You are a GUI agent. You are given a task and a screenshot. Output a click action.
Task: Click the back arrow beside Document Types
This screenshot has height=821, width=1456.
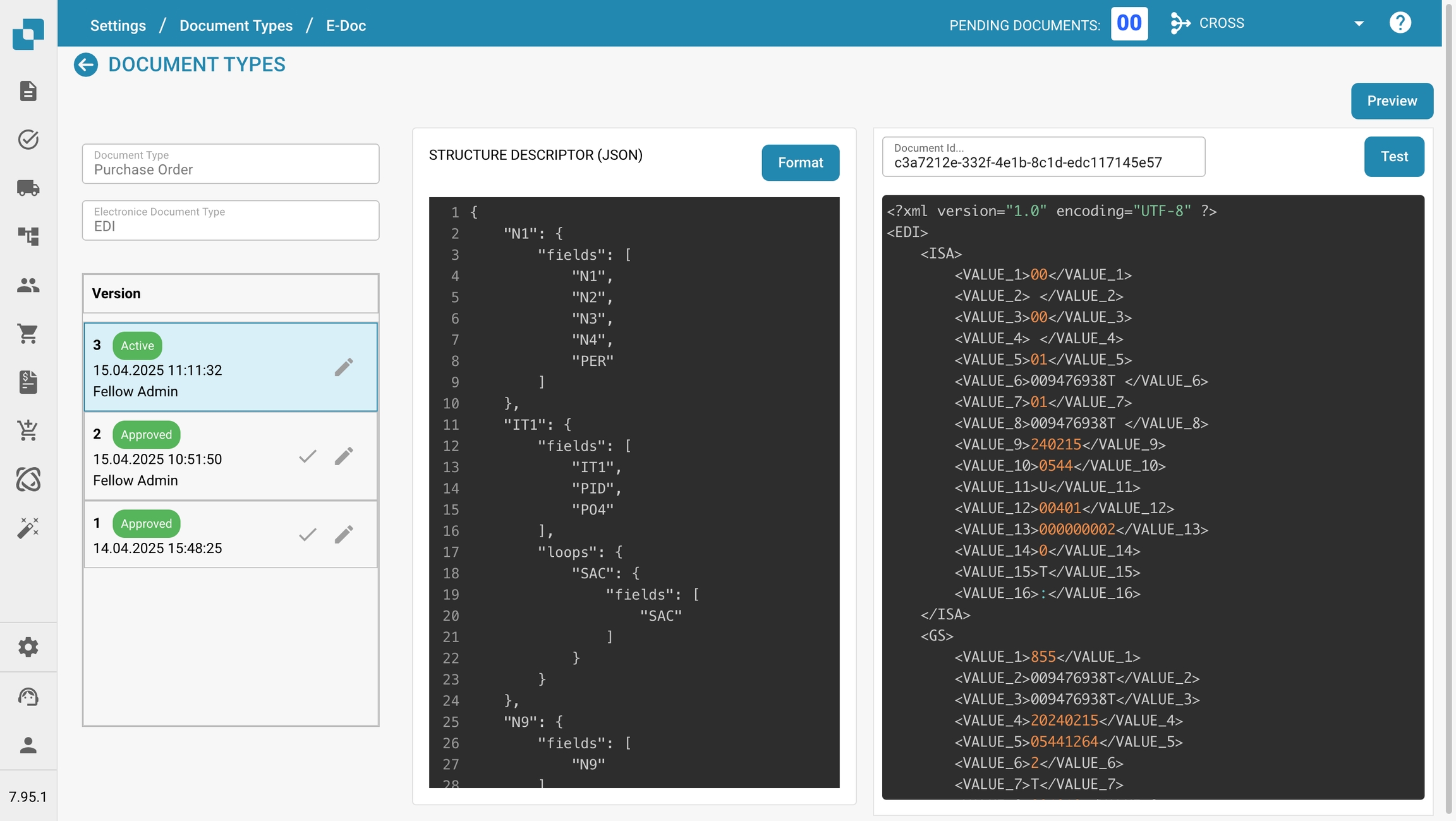(86, 64)
